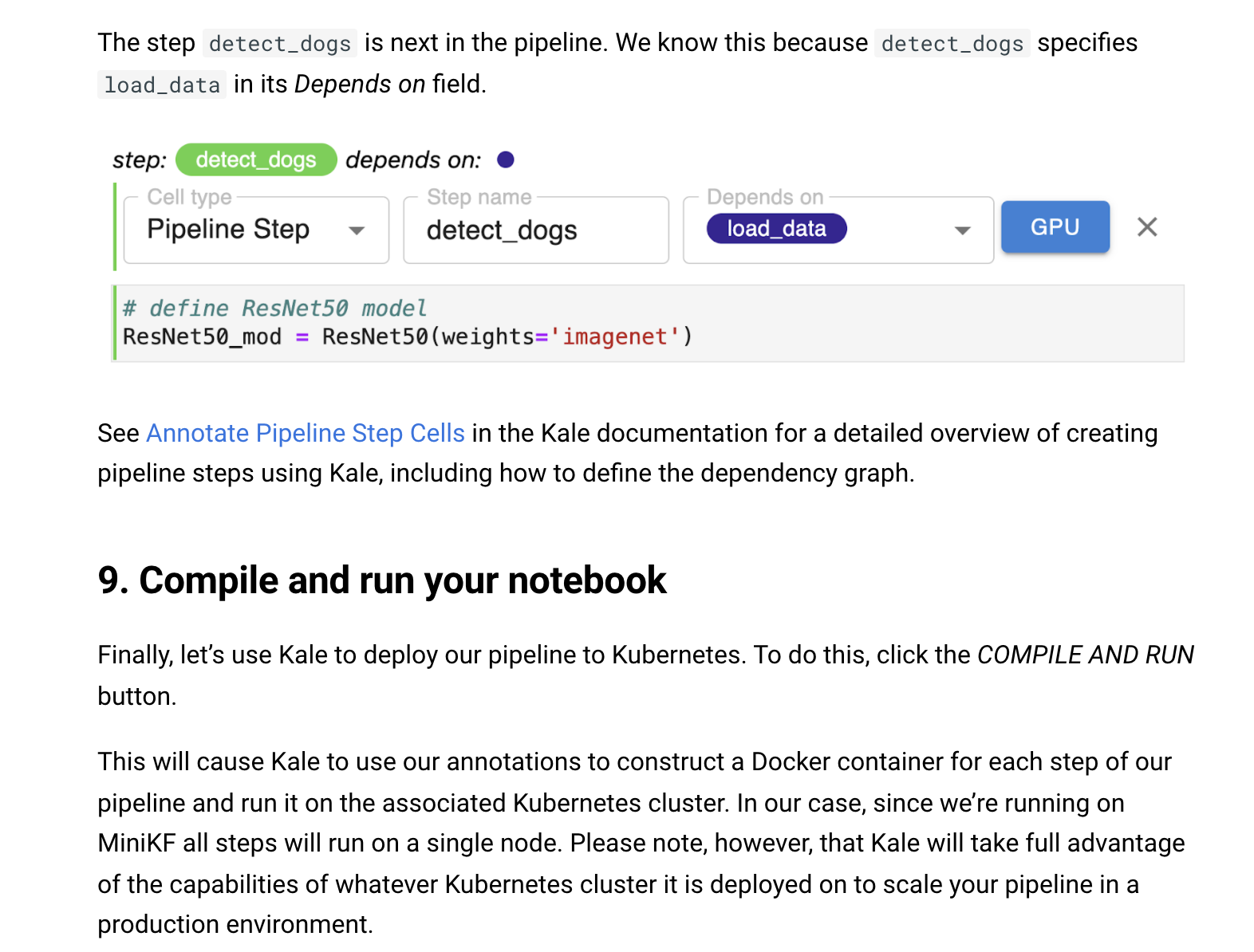Click the italic 'step:' label
Screen dimensions: 1254x952
140,160
